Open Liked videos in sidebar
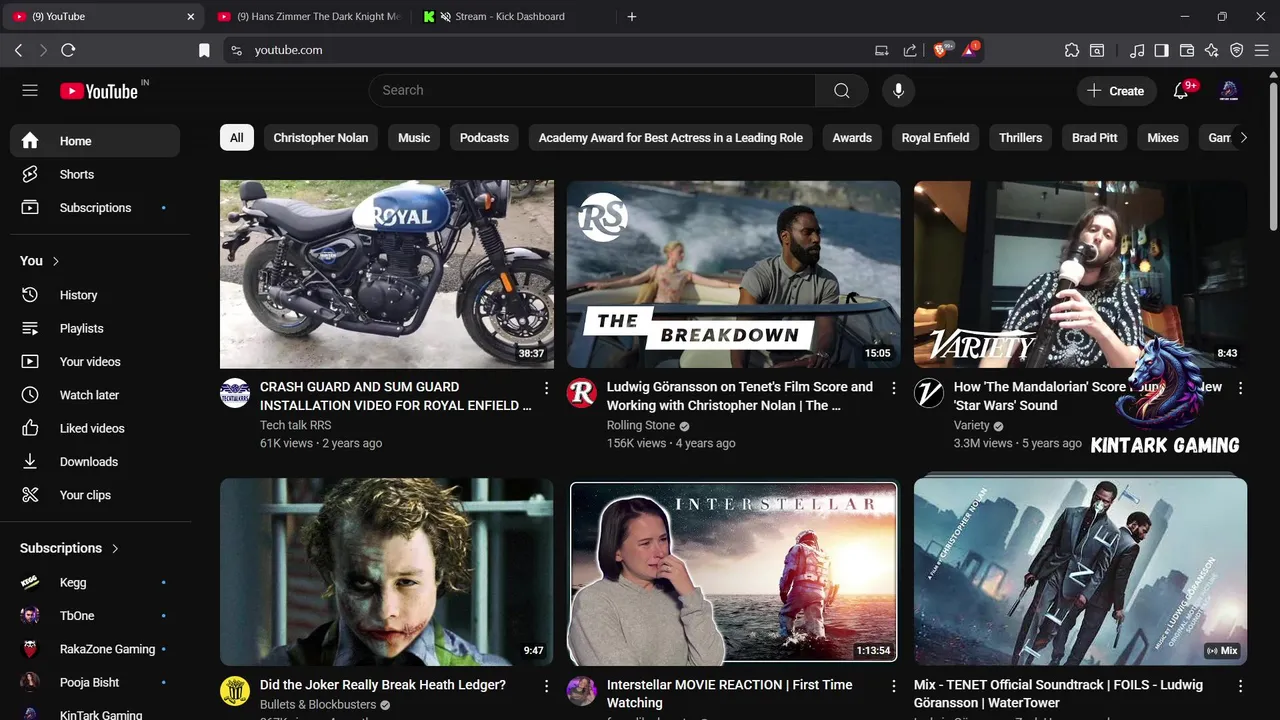Image resolution: width=1280 pixels, height=720 pixels. (x=95, y=428)
